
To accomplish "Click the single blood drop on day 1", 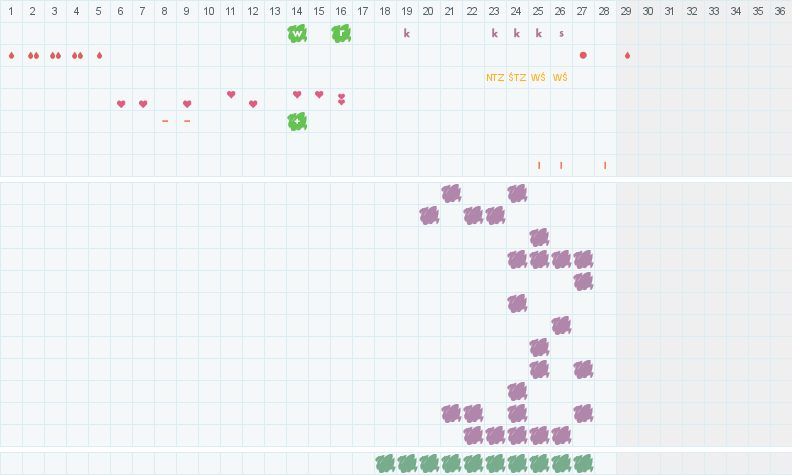I will coord(11,55).
